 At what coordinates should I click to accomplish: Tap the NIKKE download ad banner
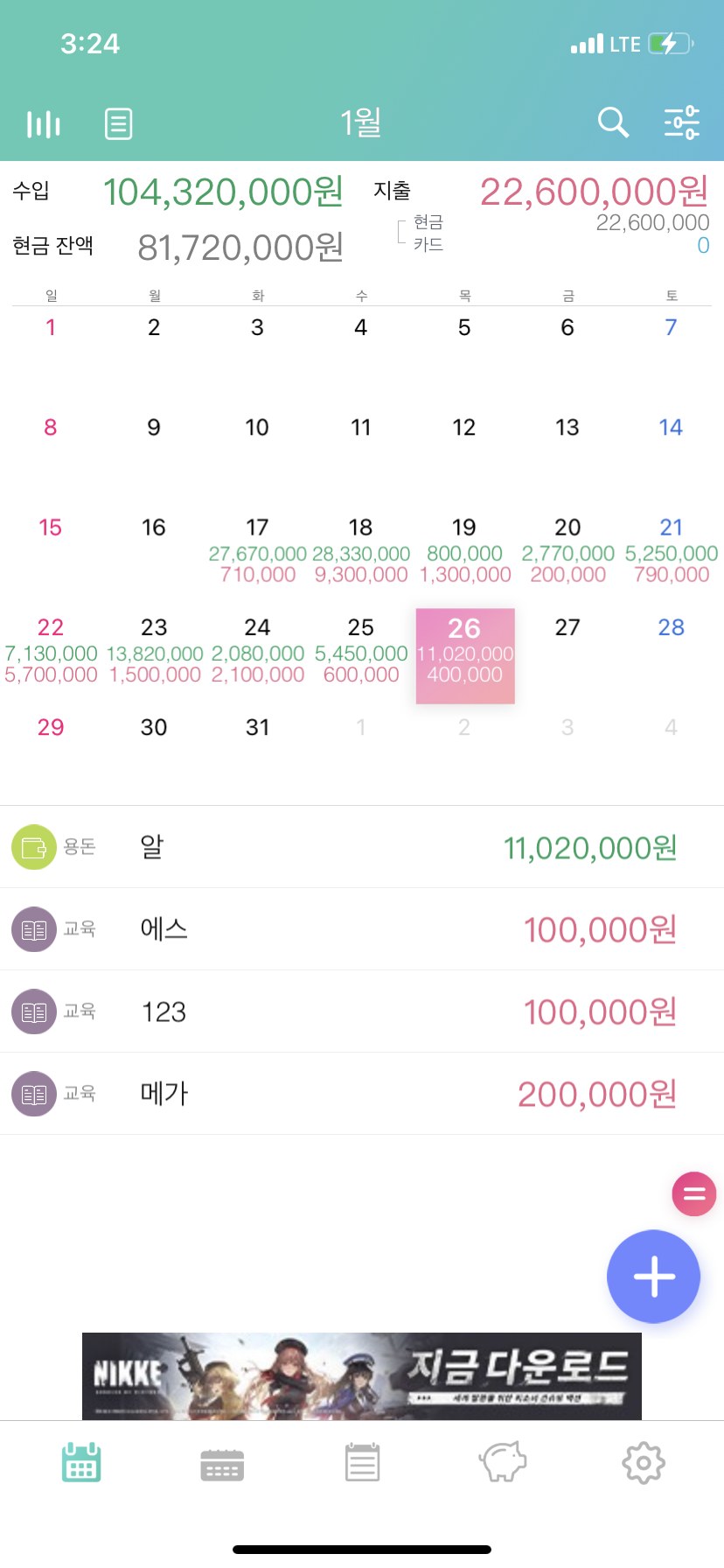coord(362,1376)
